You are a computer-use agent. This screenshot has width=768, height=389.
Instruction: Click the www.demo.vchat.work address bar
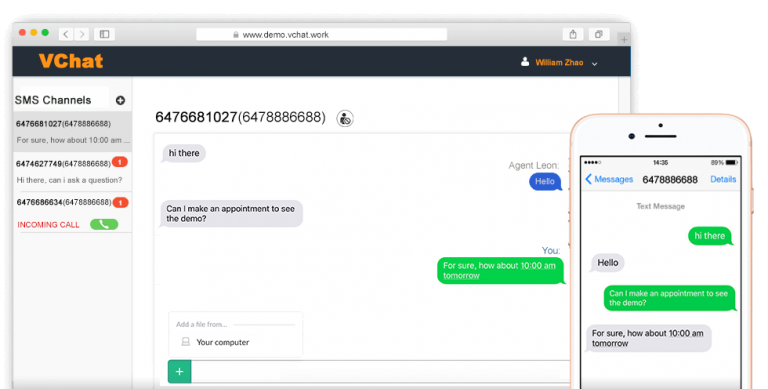321,34
